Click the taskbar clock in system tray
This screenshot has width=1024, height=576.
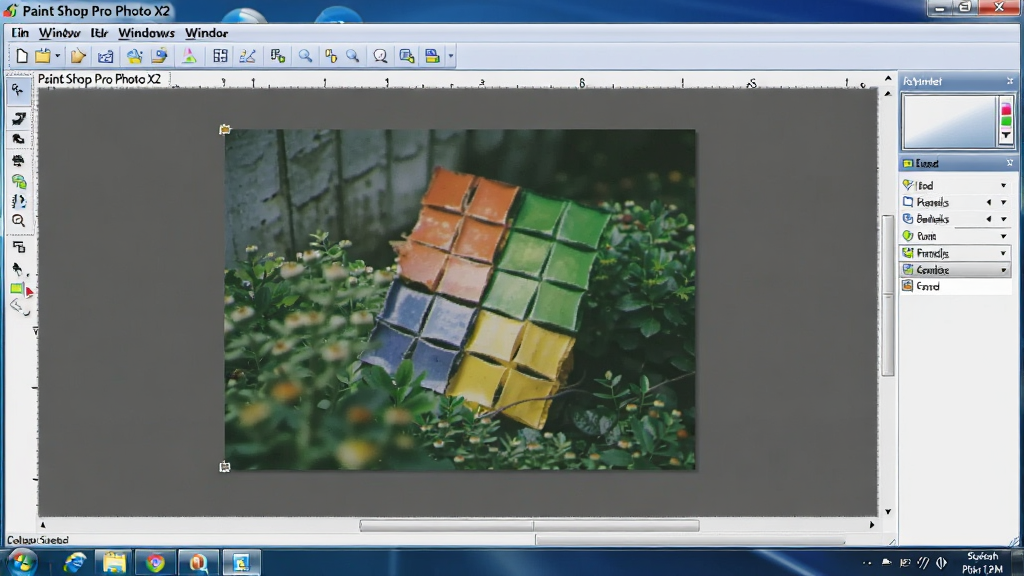tap(983, 562)
